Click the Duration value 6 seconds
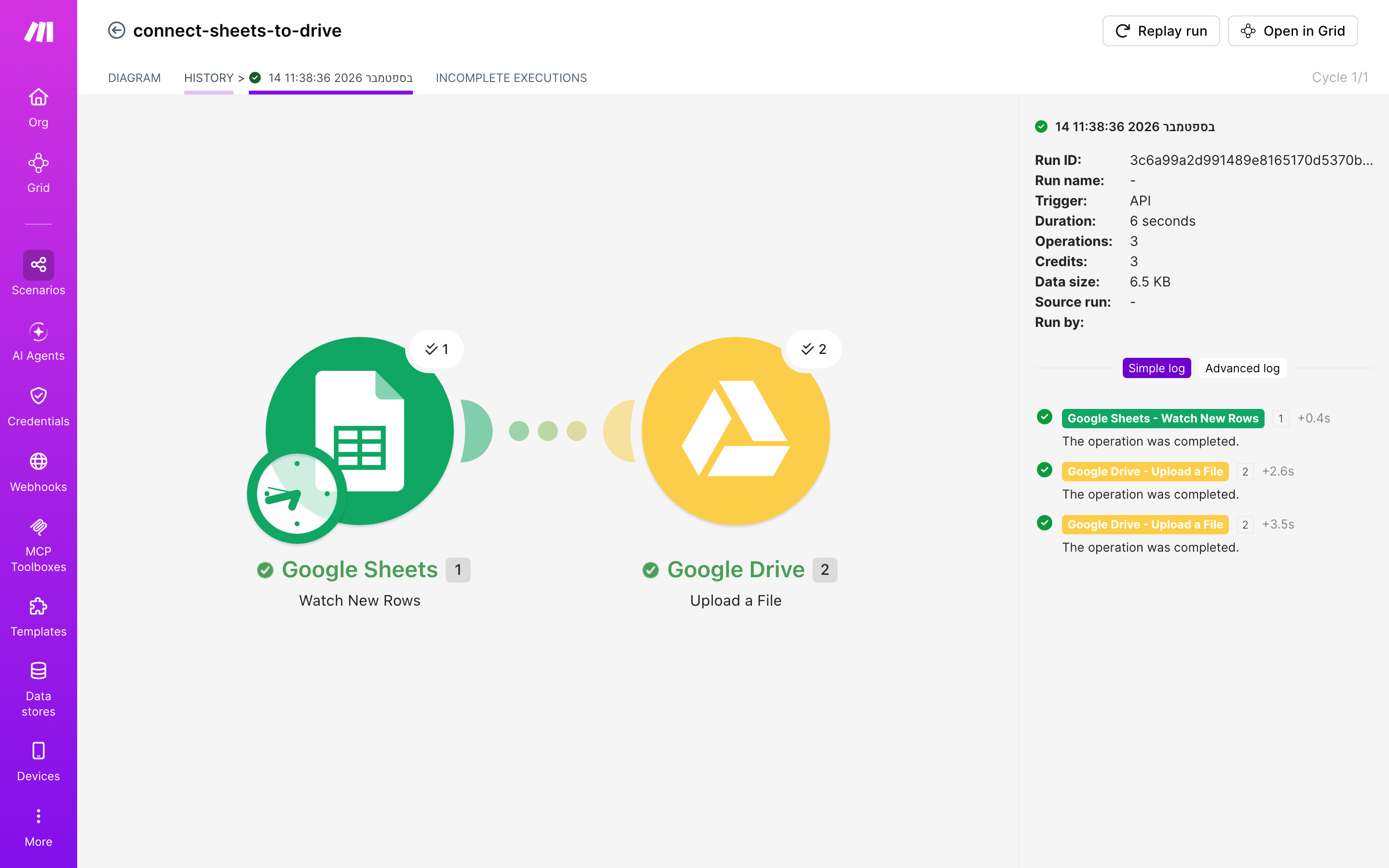1389x868 pixels. click(x=1162, y=221)
